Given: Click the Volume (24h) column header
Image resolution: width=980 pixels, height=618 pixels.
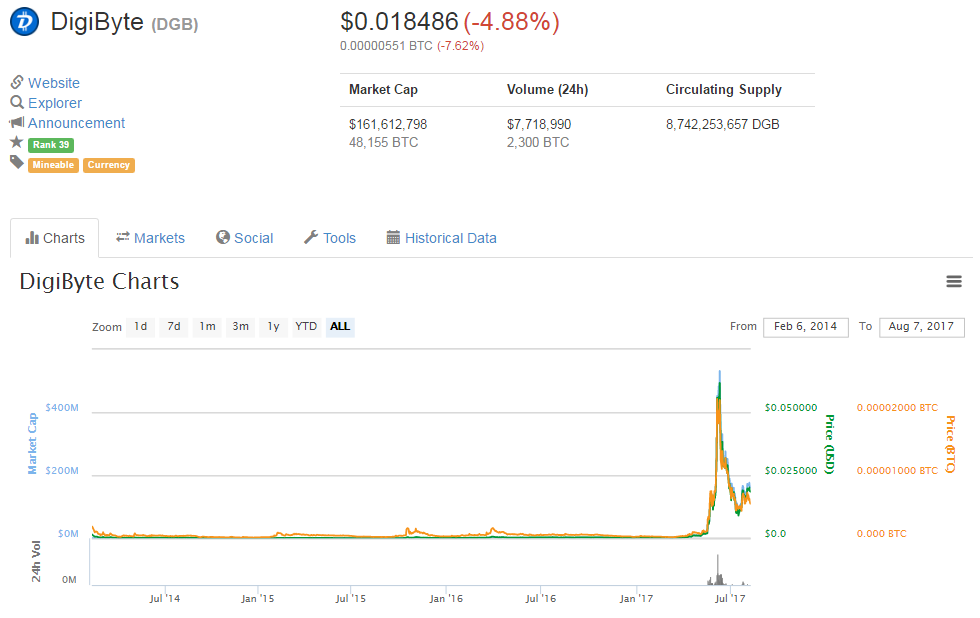Looking at the screenshot, I should point(548,89).
